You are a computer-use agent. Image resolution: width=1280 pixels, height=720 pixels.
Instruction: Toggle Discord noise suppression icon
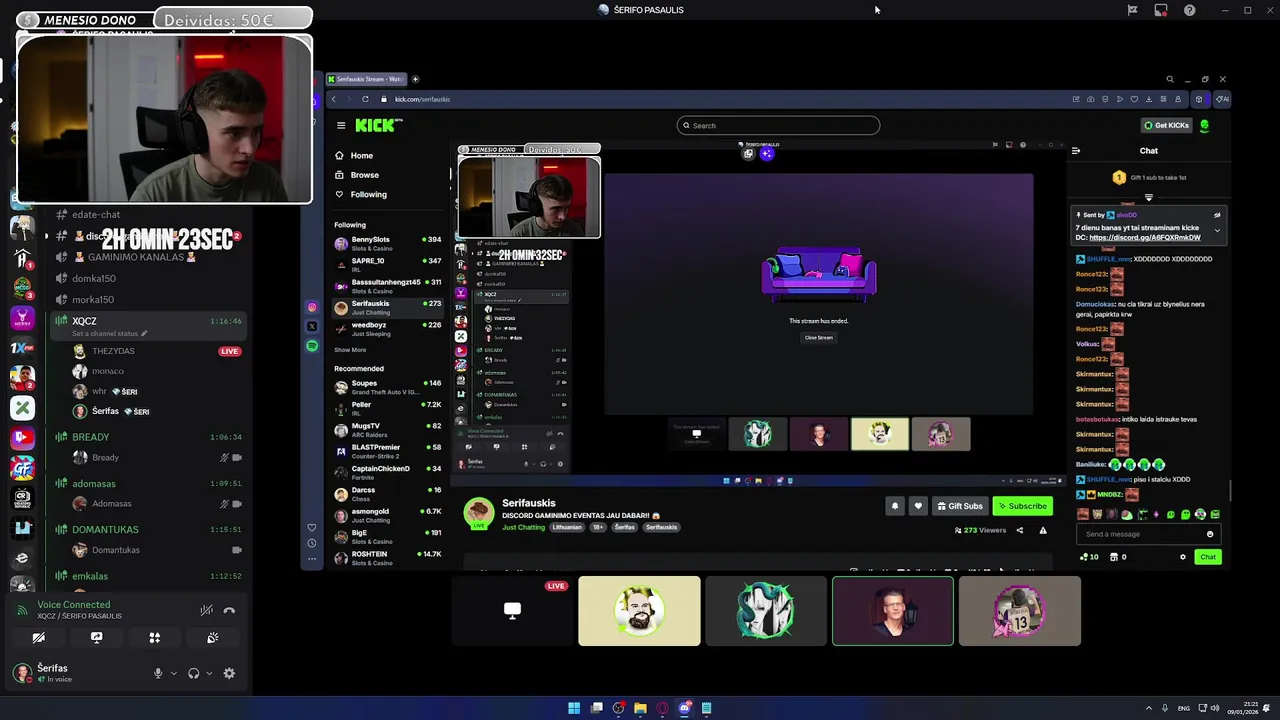click(x=206, y=610)
